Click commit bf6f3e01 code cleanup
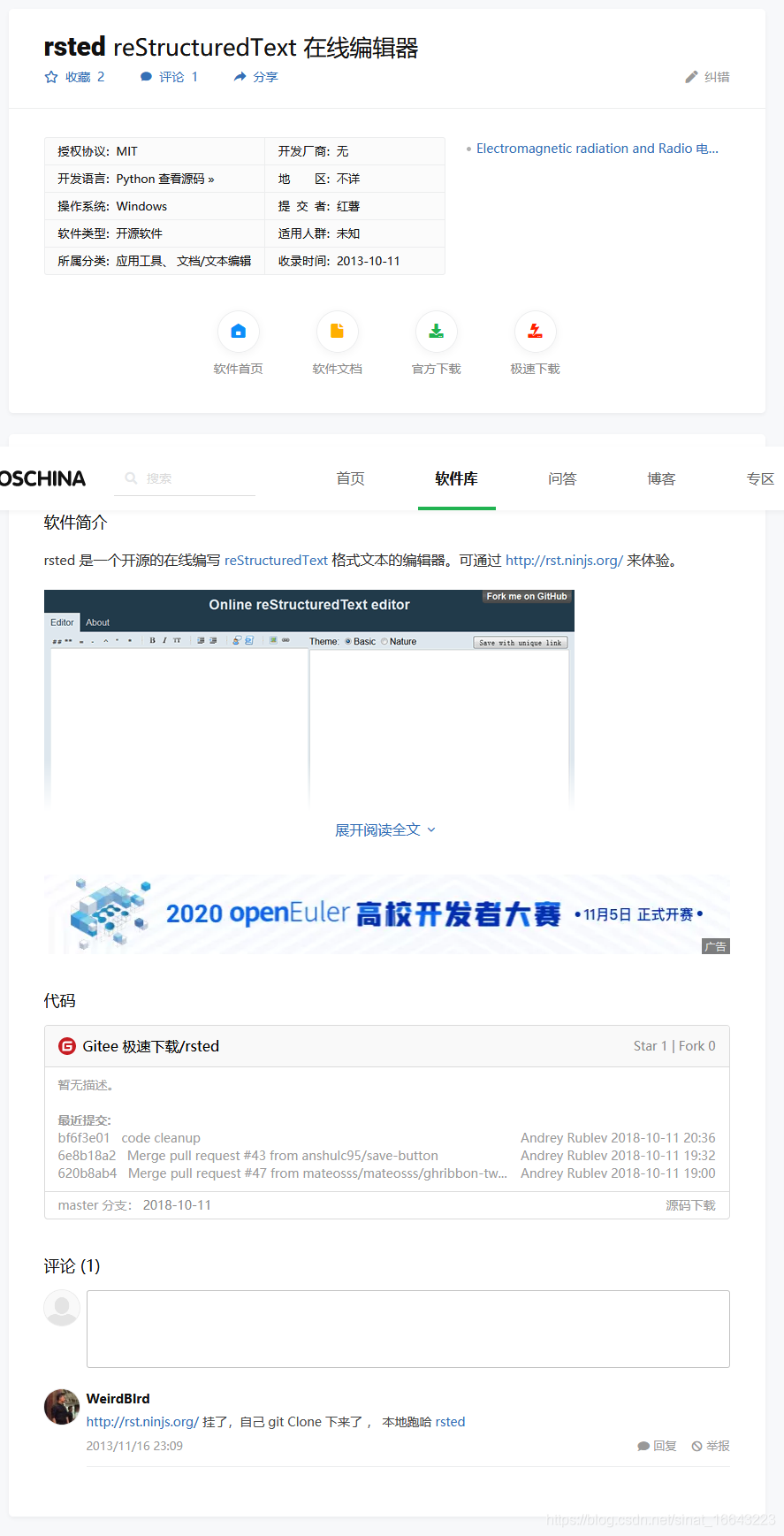 point(129,1138)
